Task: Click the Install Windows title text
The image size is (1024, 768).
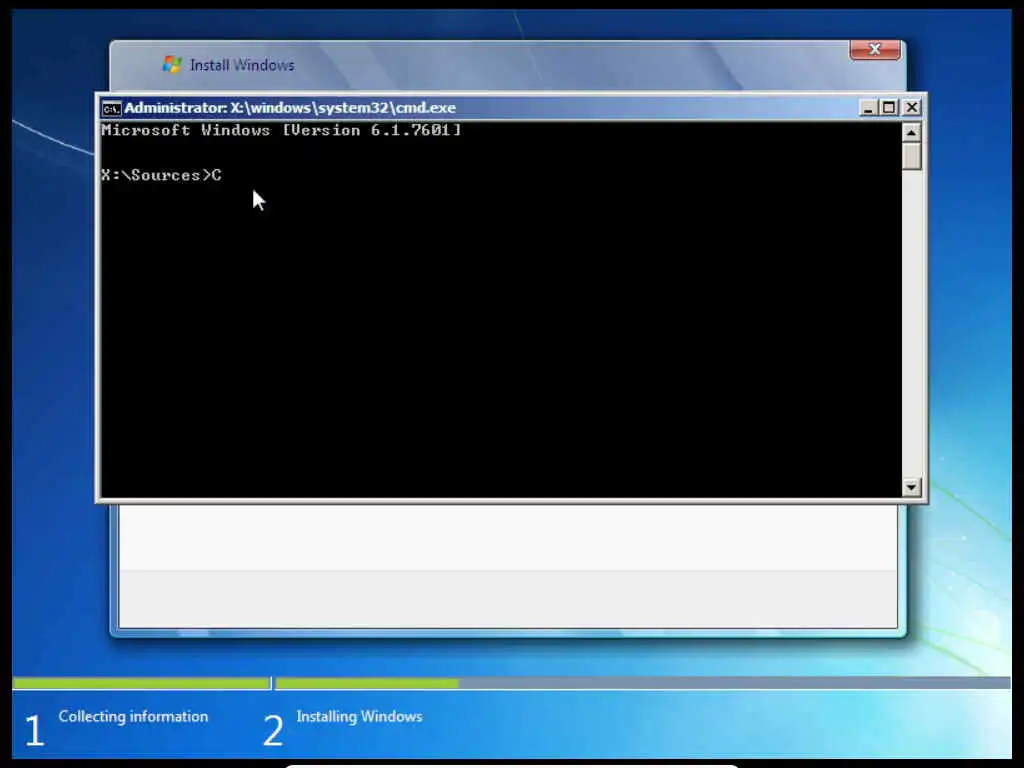Action: 242,65
